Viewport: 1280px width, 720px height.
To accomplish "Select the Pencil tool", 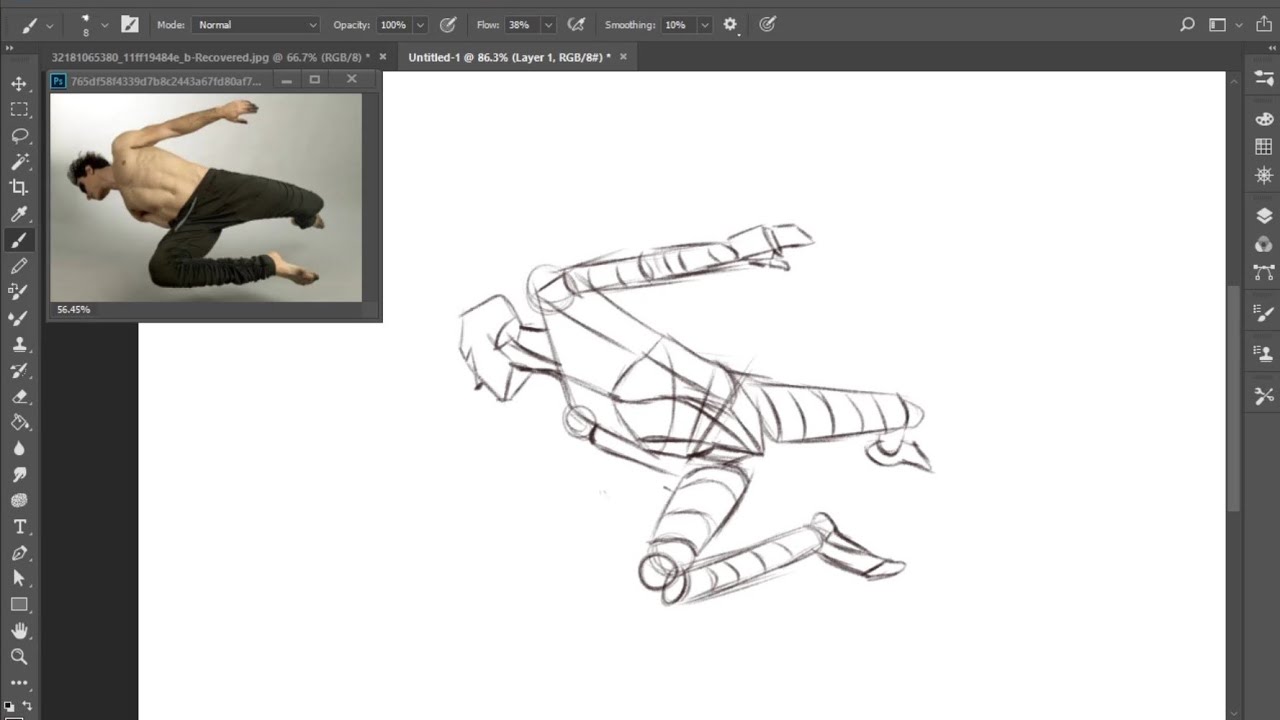I will (x=19, y=266).
